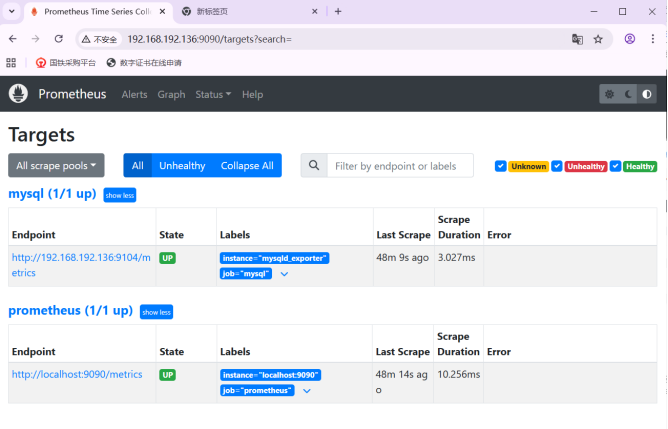Open the Help page in navbar
Image resolution: width=668 pixels, height=429 pixels.
pos(252,95)
